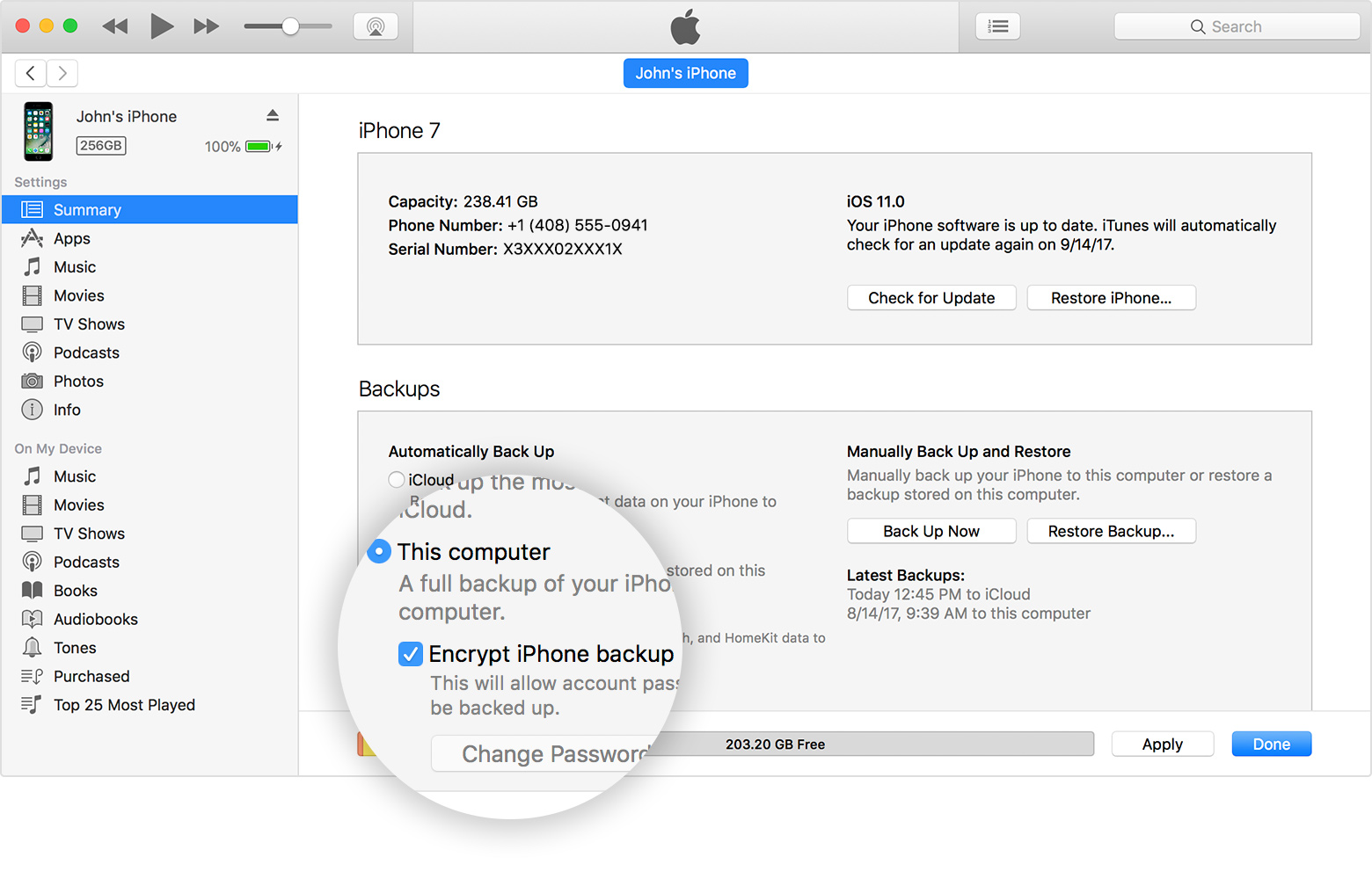The height and width of the screenshot is (879, 1372).
Task: Toggle Encrypt iPhone backup checkbox
Action: 411,654
